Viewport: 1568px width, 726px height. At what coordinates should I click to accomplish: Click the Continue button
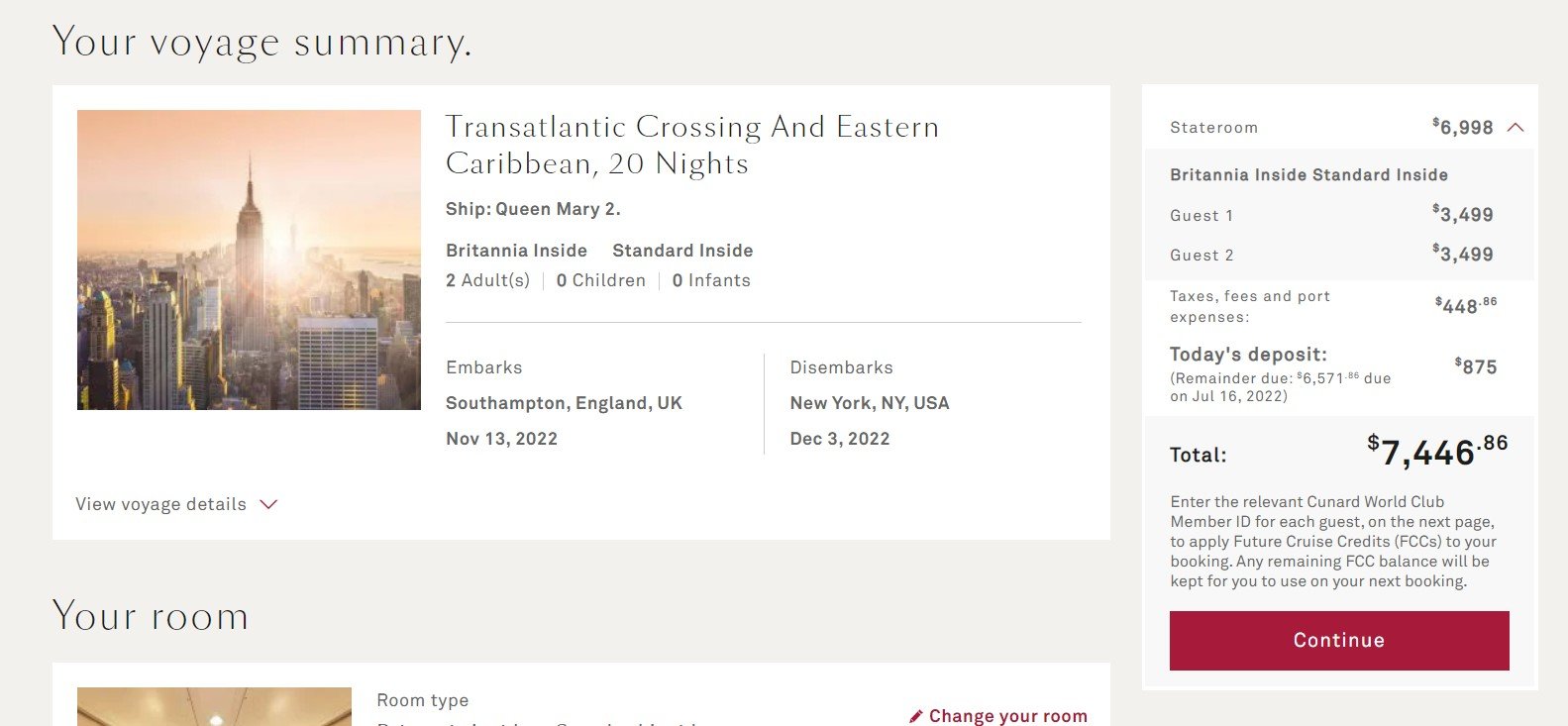(x=1339, y=640)
